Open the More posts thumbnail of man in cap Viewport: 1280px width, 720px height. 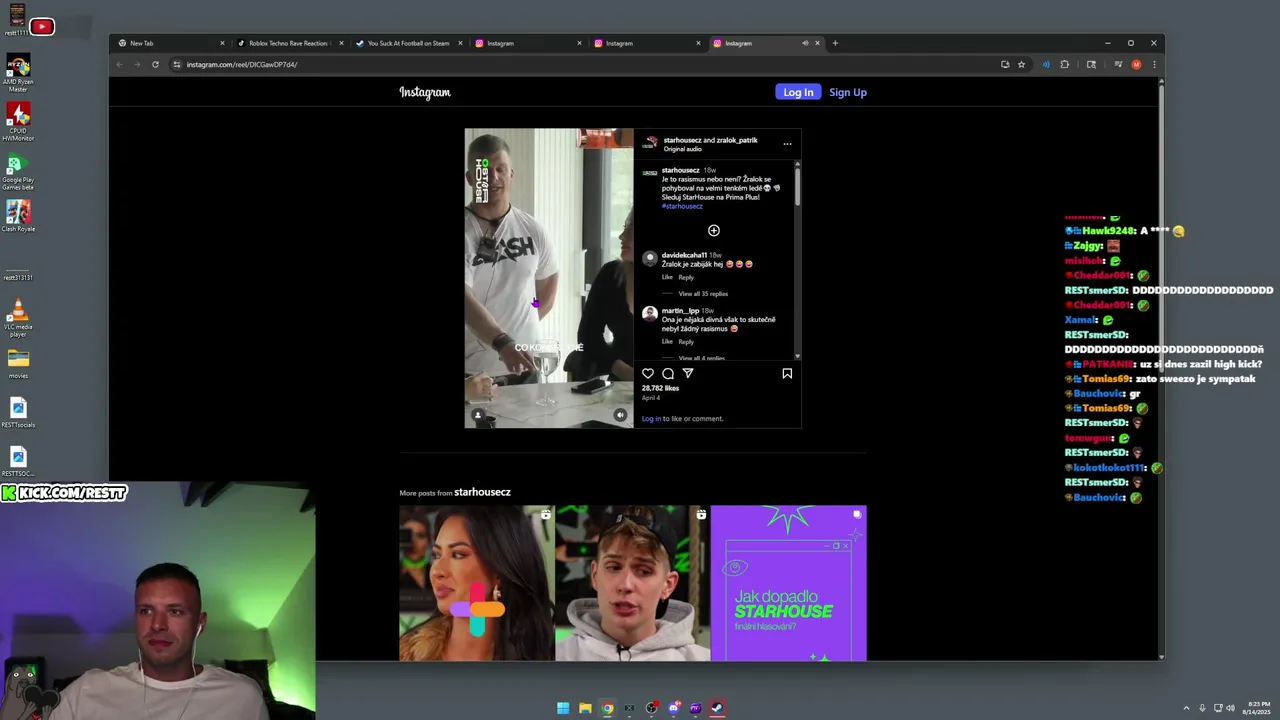point(633,583)
